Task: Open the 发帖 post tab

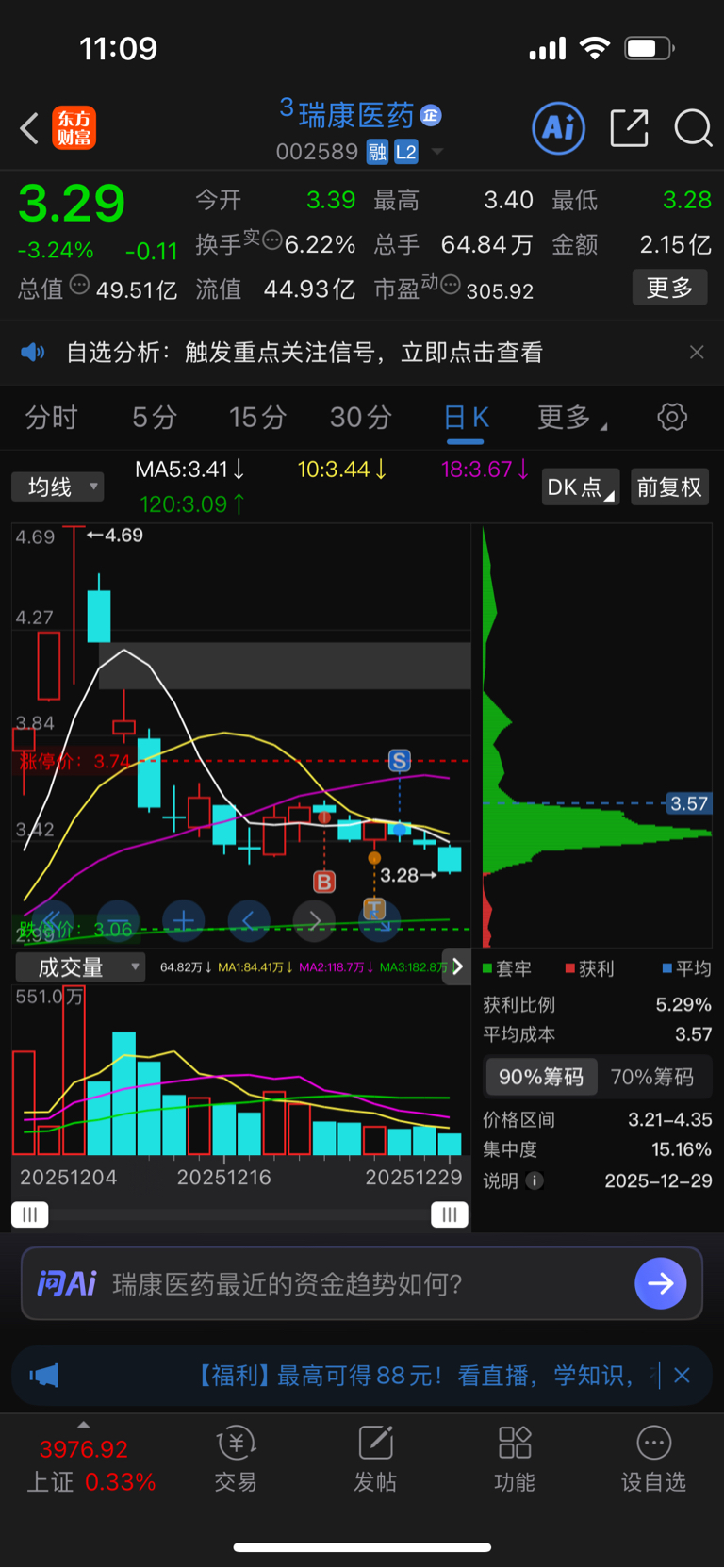Action: tap(375, 1460)
